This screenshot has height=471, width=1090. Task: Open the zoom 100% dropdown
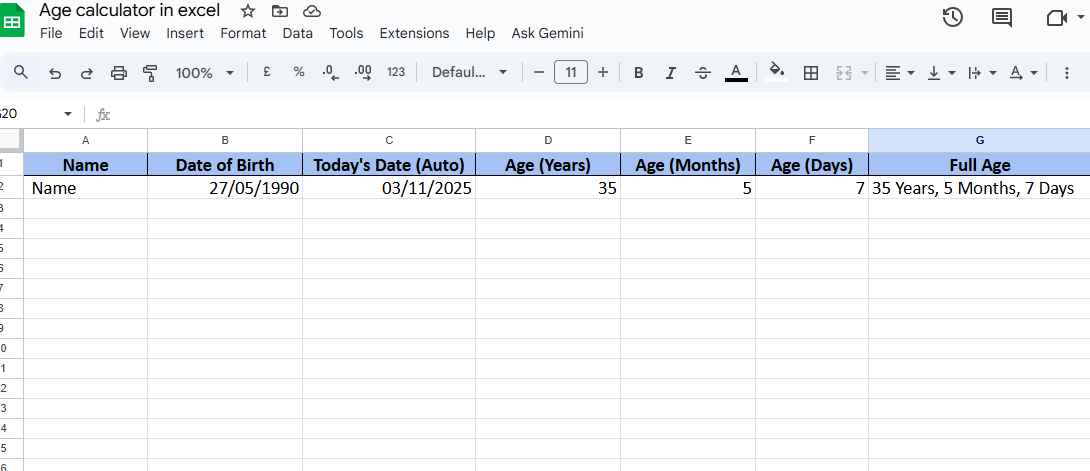click(x=204, y=72)
